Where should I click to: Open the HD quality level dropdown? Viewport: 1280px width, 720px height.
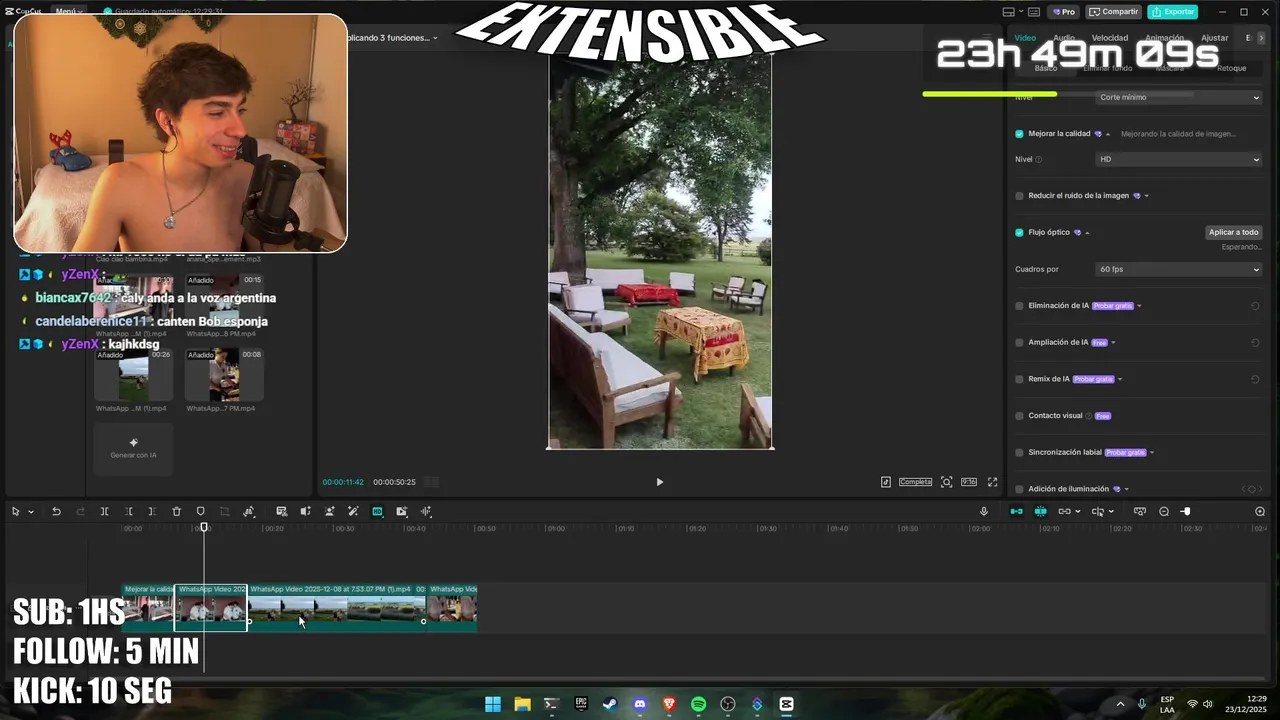(x=1179, y=159)
